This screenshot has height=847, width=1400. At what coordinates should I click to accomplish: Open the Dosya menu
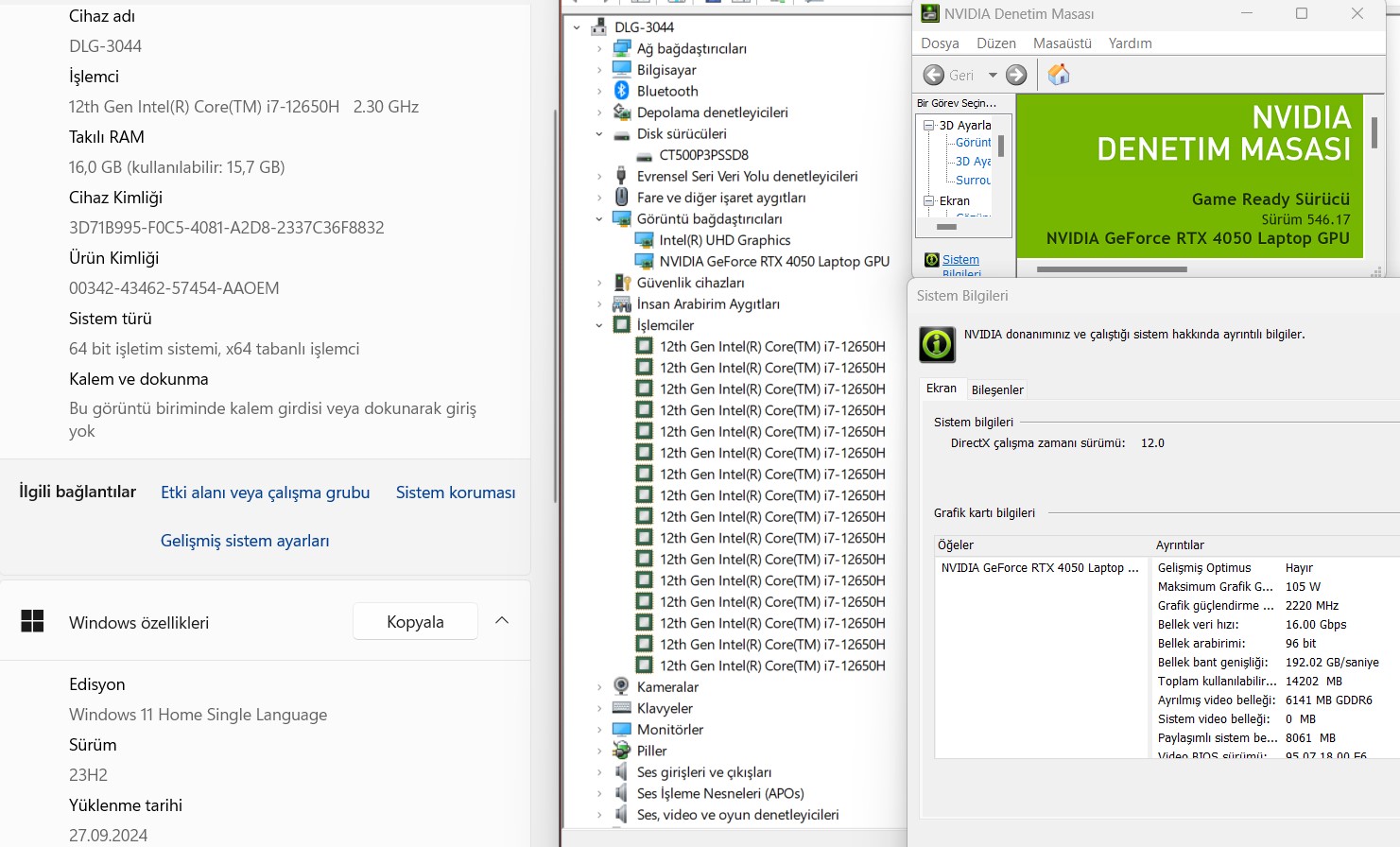click(940, 43)
